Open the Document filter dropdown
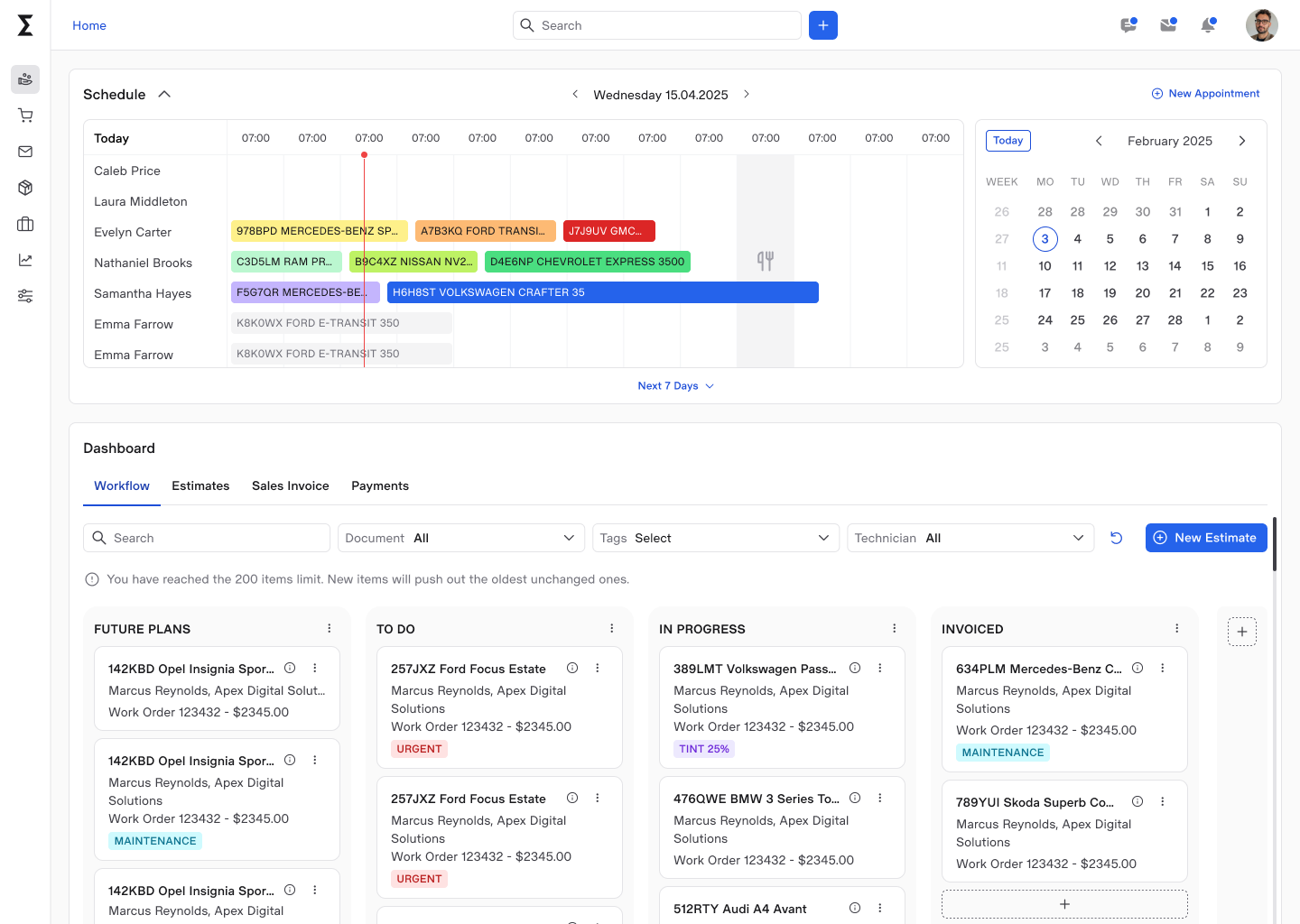This screenshot has height=924, width=1300. [461, 538]
